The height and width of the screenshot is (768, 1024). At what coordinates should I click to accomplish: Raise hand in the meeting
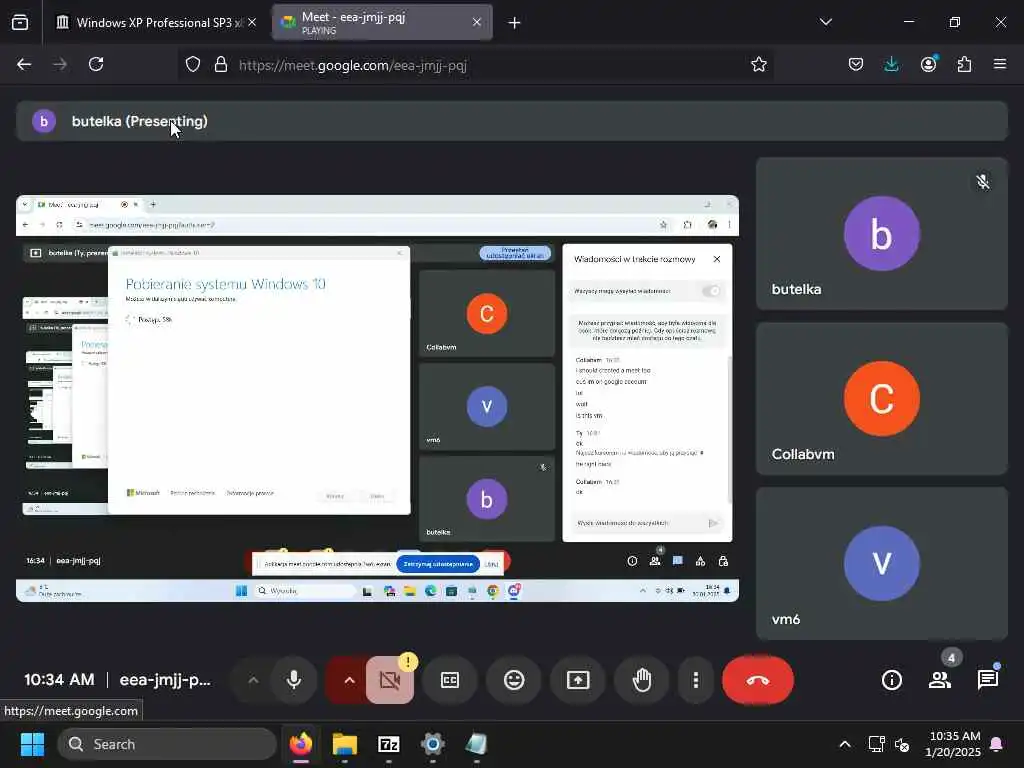(x=642, y=680)
